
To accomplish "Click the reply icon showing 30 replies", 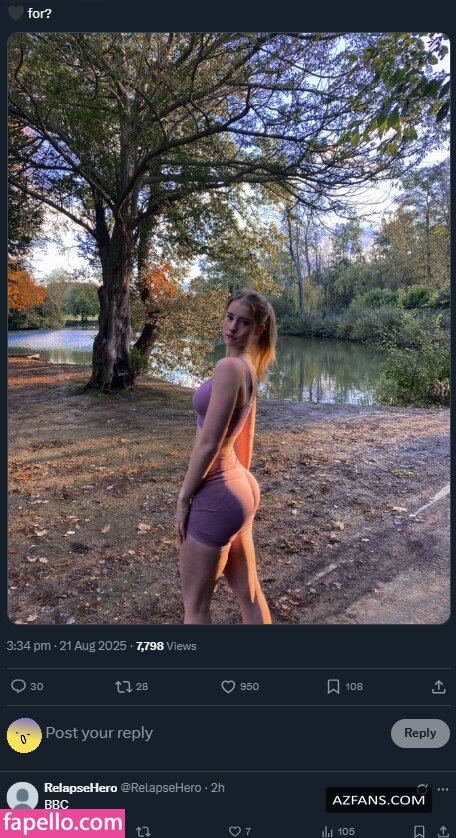I will coord(18,686).
